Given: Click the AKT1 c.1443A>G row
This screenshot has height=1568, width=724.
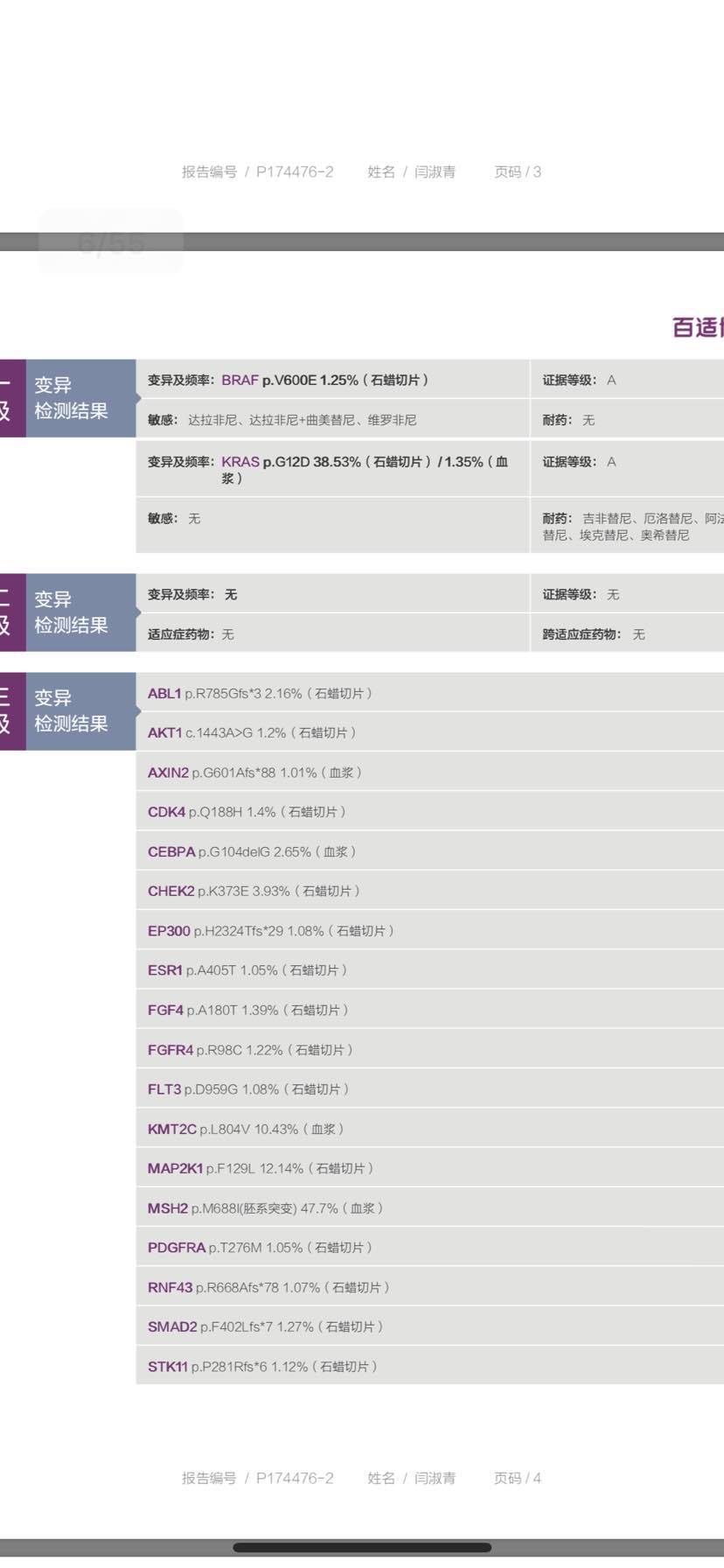Looking at the screenshot, I should pos(252,732).
